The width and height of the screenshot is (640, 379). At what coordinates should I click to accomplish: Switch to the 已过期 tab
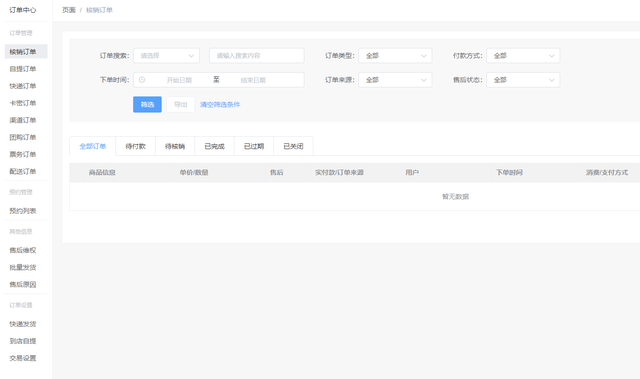[x=254, y=146]
